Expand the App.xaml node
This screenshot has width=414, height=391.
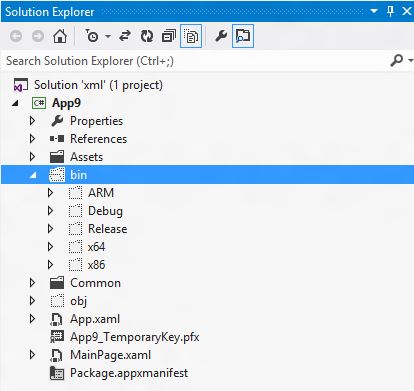(x=32, y=319)
